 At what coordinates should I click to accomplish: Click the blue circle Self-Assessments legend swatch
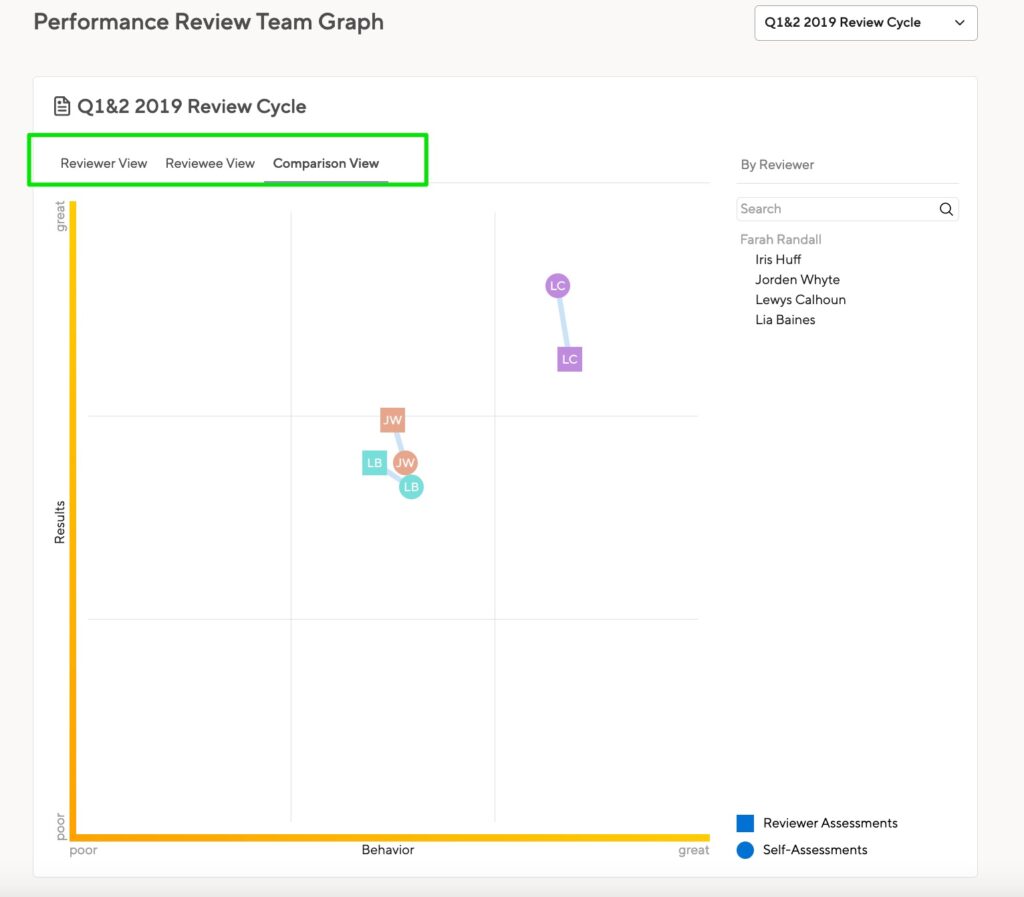745,850
